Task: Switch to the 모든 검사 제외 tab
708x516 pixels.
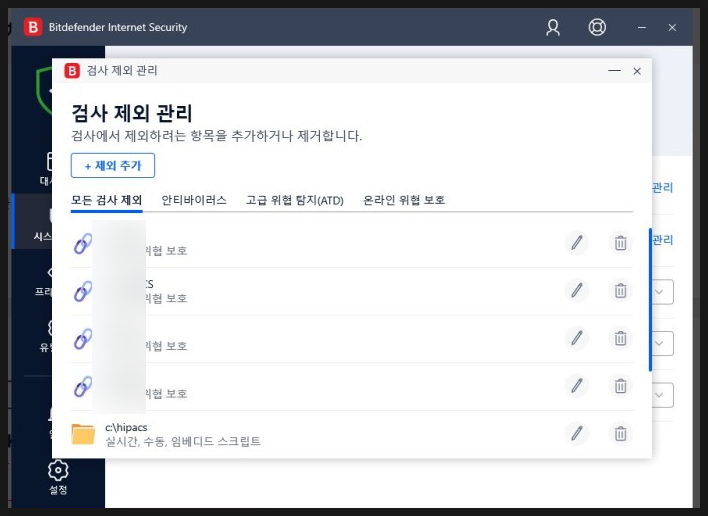Action: (107, 200)
